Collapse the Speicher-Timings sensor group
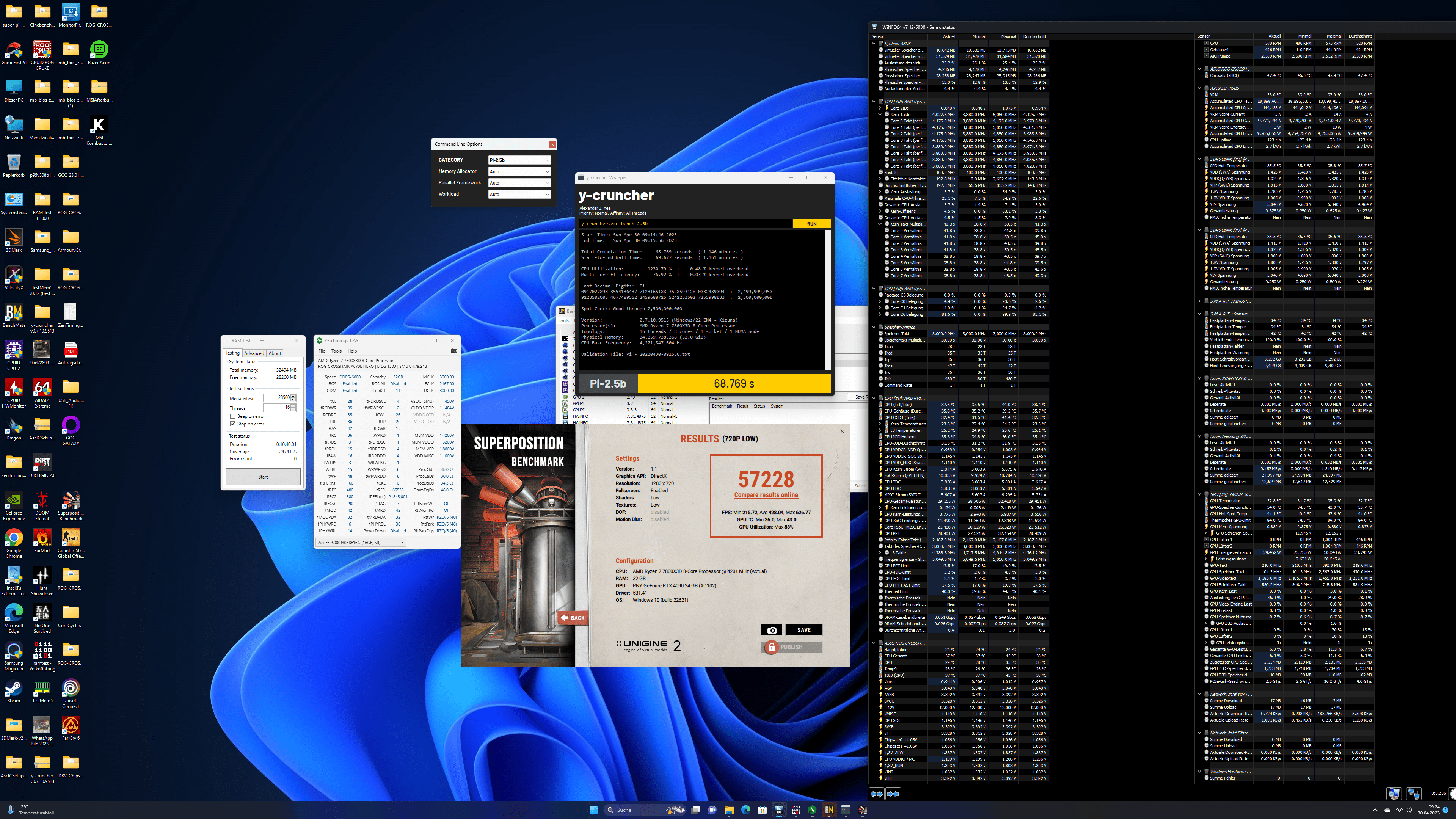This screenshot has height=819, width=1456. point(873,327)
